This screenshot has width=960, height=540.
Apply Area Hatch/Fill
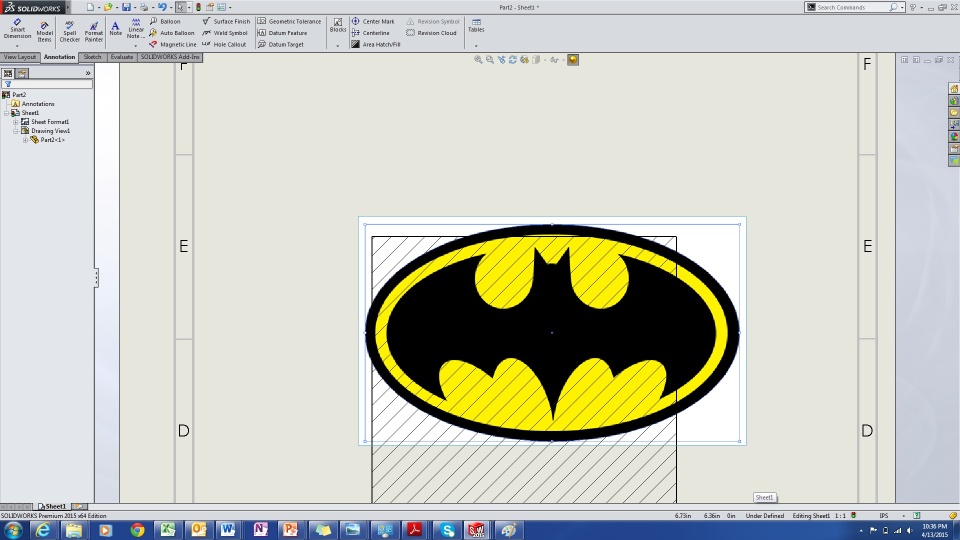(x=376, y=44)
